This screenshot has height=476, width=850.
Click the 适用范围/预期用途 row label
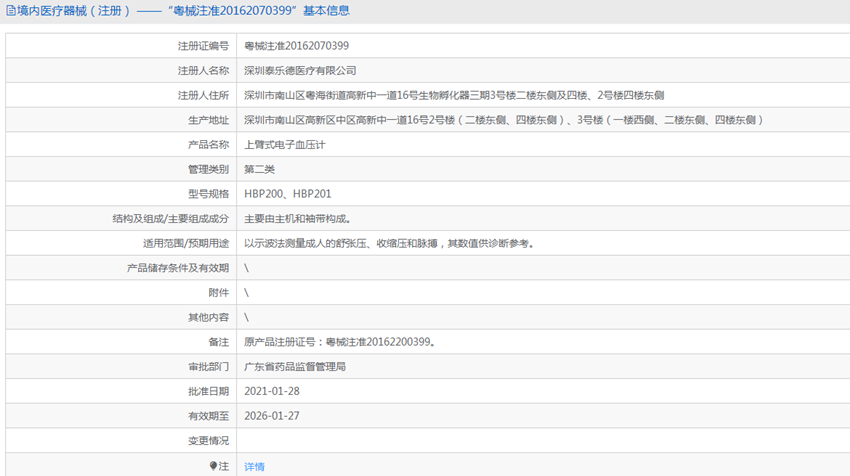click(x=186, y=243)
